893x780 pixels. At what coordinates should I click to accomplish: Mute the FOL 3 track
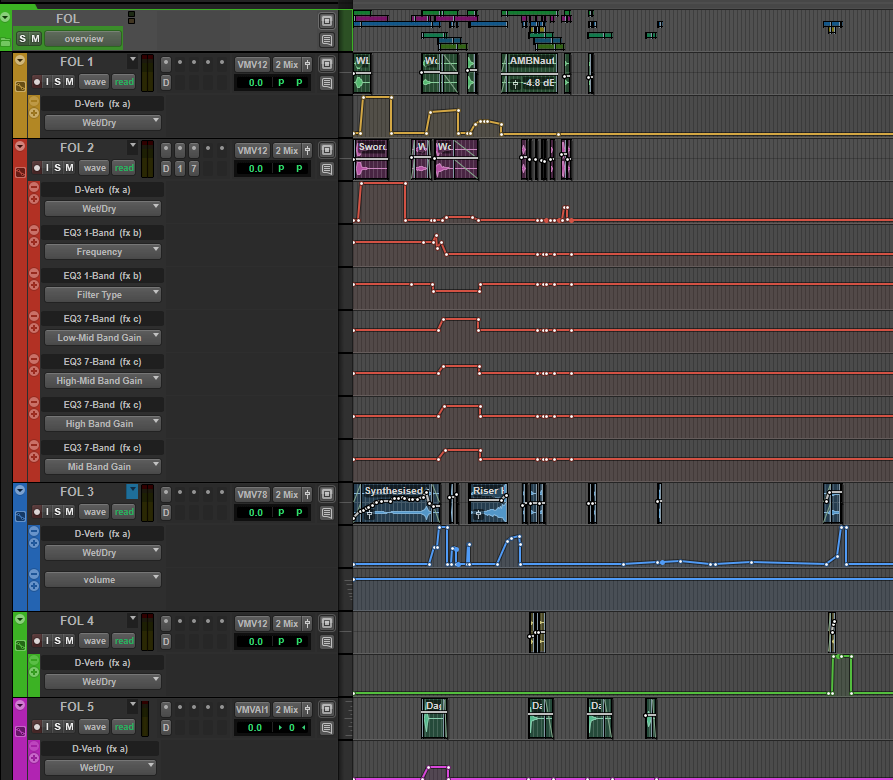[x=69, y=512]
